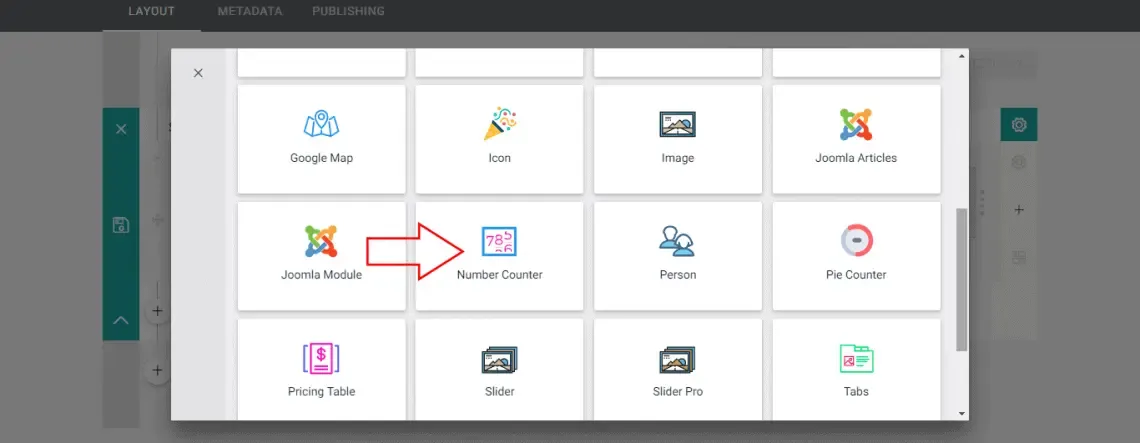Choose the Slider element
The height and width of the screenshot is (443, 1140).
[x=499, y=370]
